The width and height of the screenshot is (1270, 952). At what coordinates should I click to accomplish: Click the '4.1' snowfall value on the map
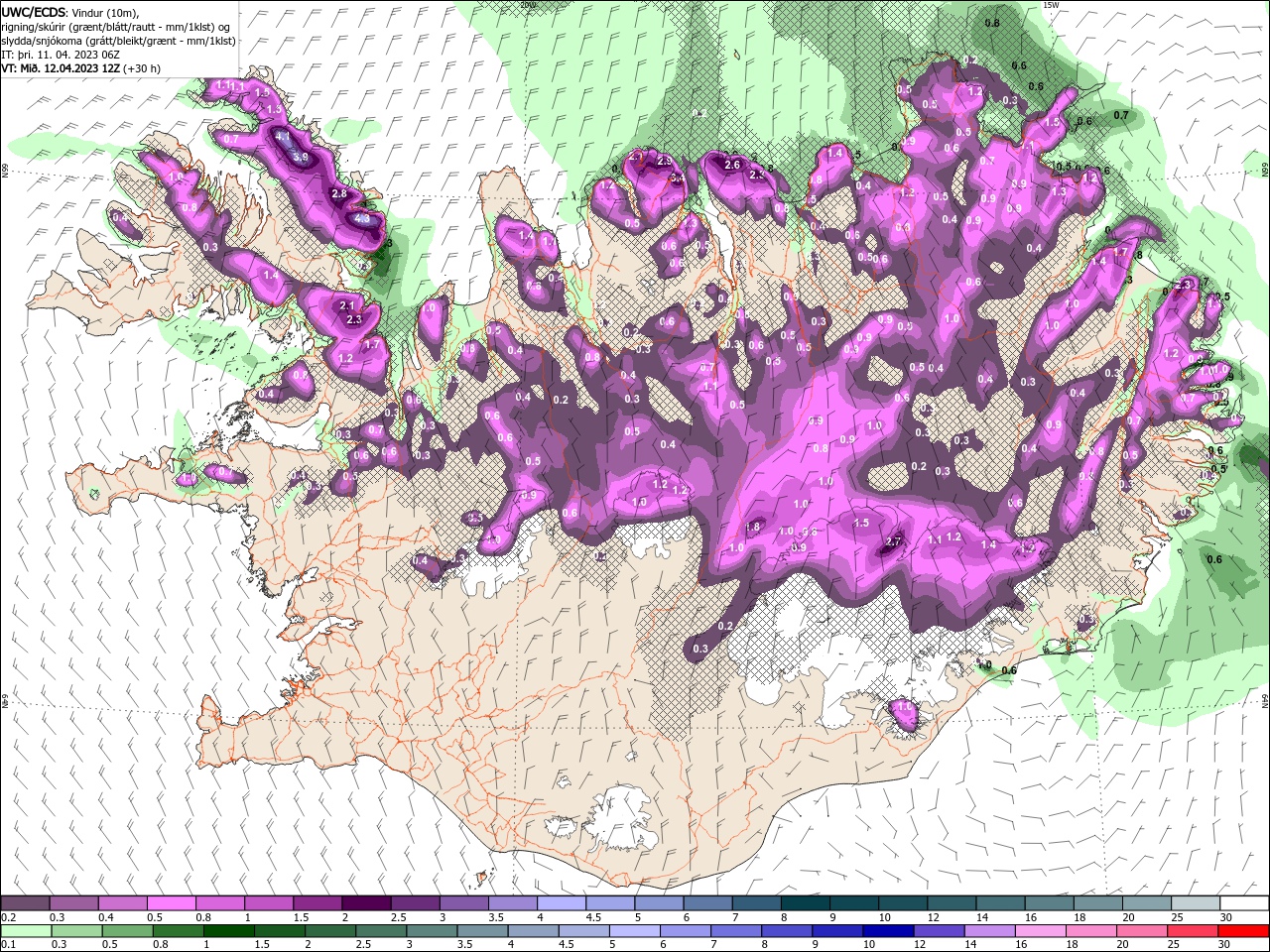coord(283,136)
